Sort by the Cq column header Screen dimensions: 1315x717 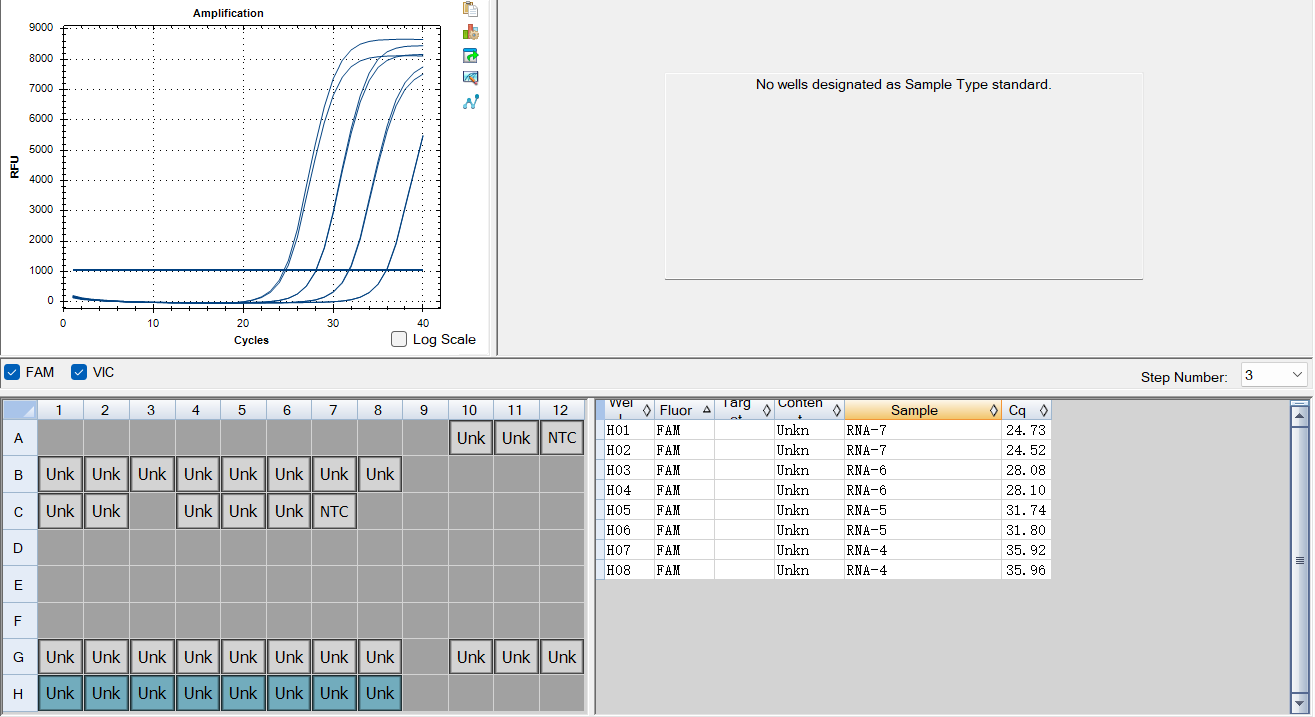(1026, 410)
